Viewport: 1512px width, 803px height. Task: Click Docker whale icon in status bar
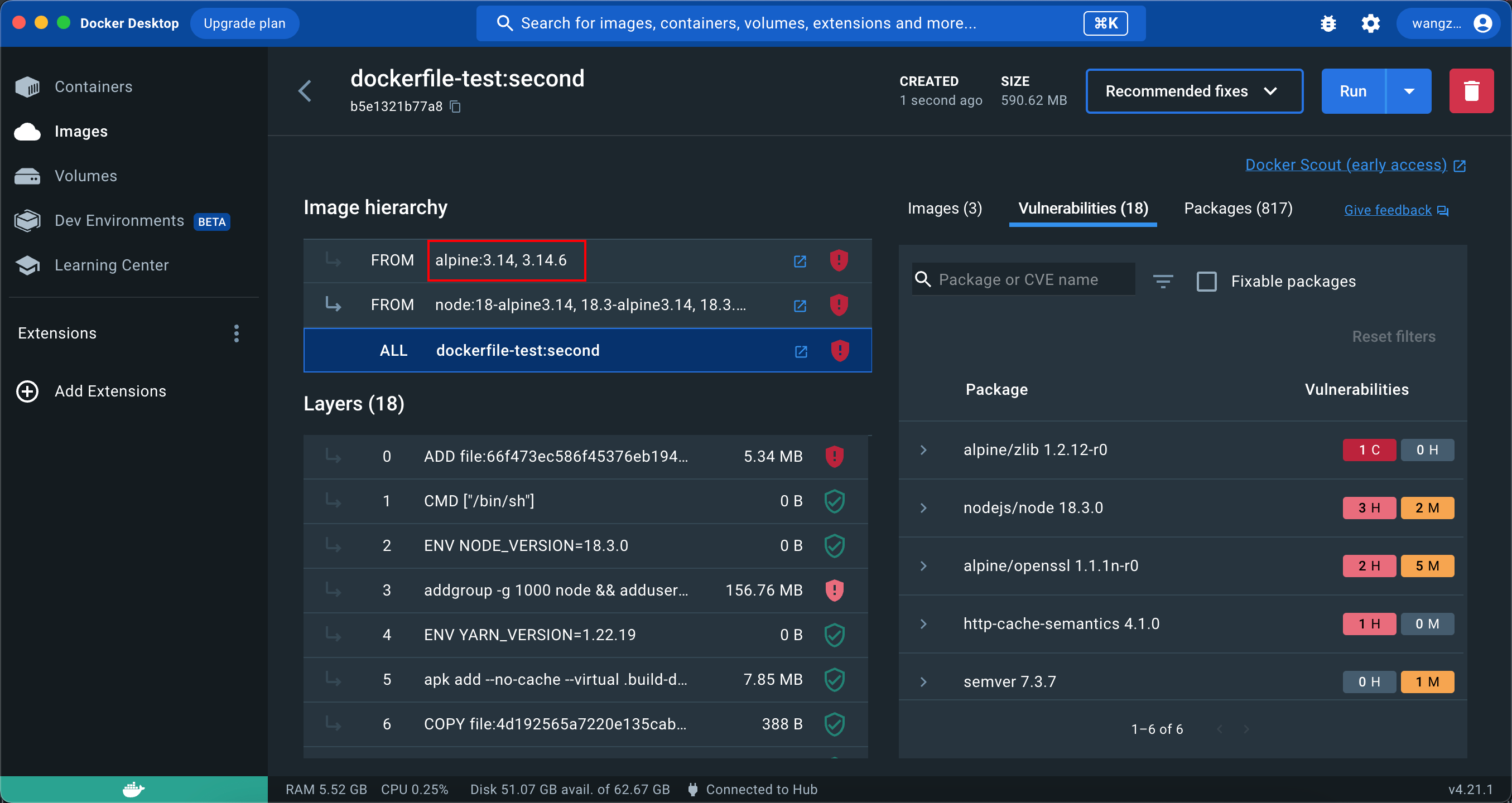[133, 789]
